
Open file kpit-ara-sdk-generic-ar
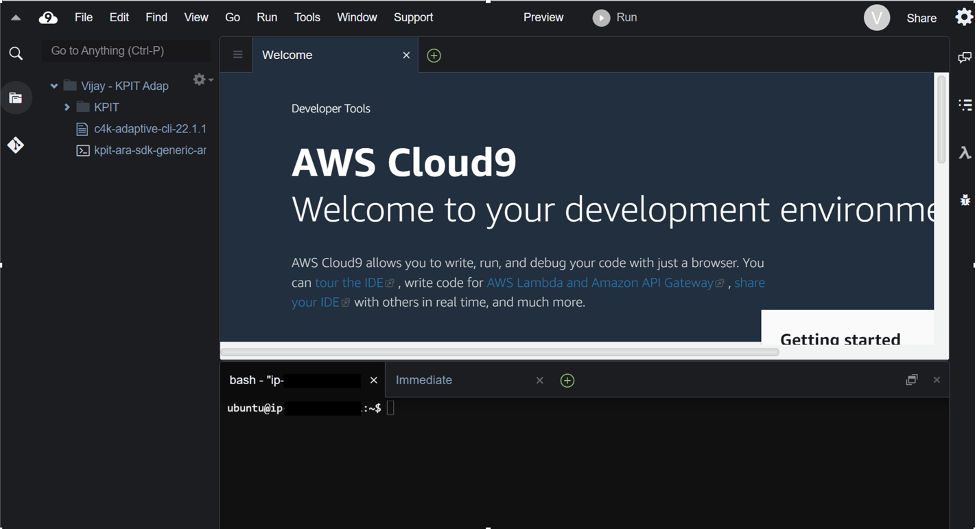150,150
